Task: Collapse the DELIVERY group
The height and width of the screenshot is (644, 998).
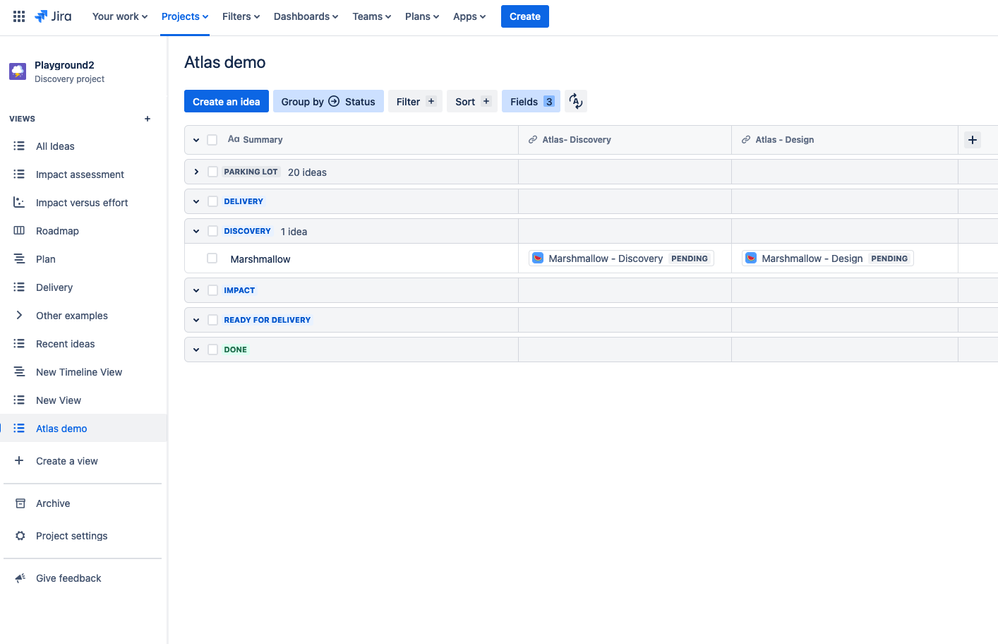Action: 196,201
